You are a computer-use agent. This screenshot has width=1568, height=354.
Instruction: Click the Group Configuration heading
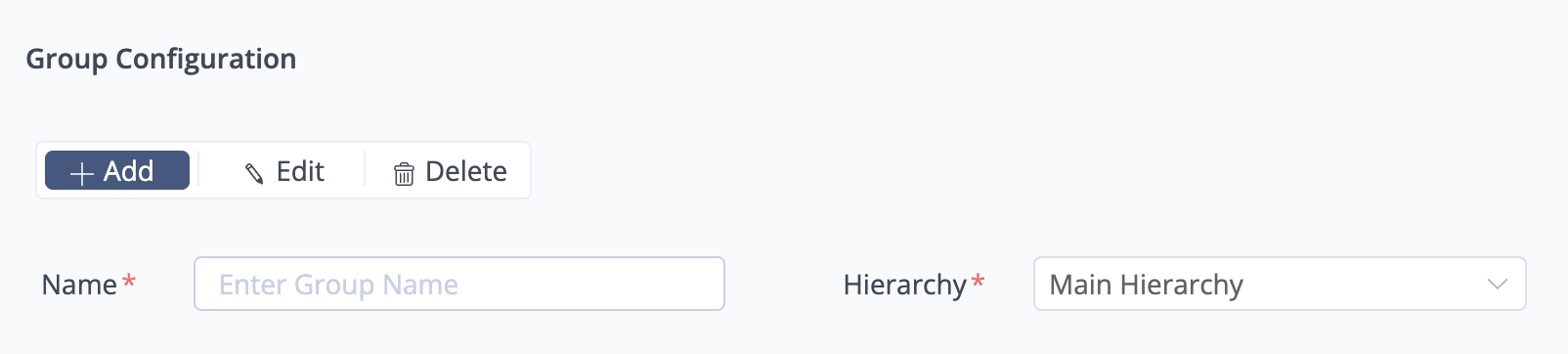tap(161, 59)
